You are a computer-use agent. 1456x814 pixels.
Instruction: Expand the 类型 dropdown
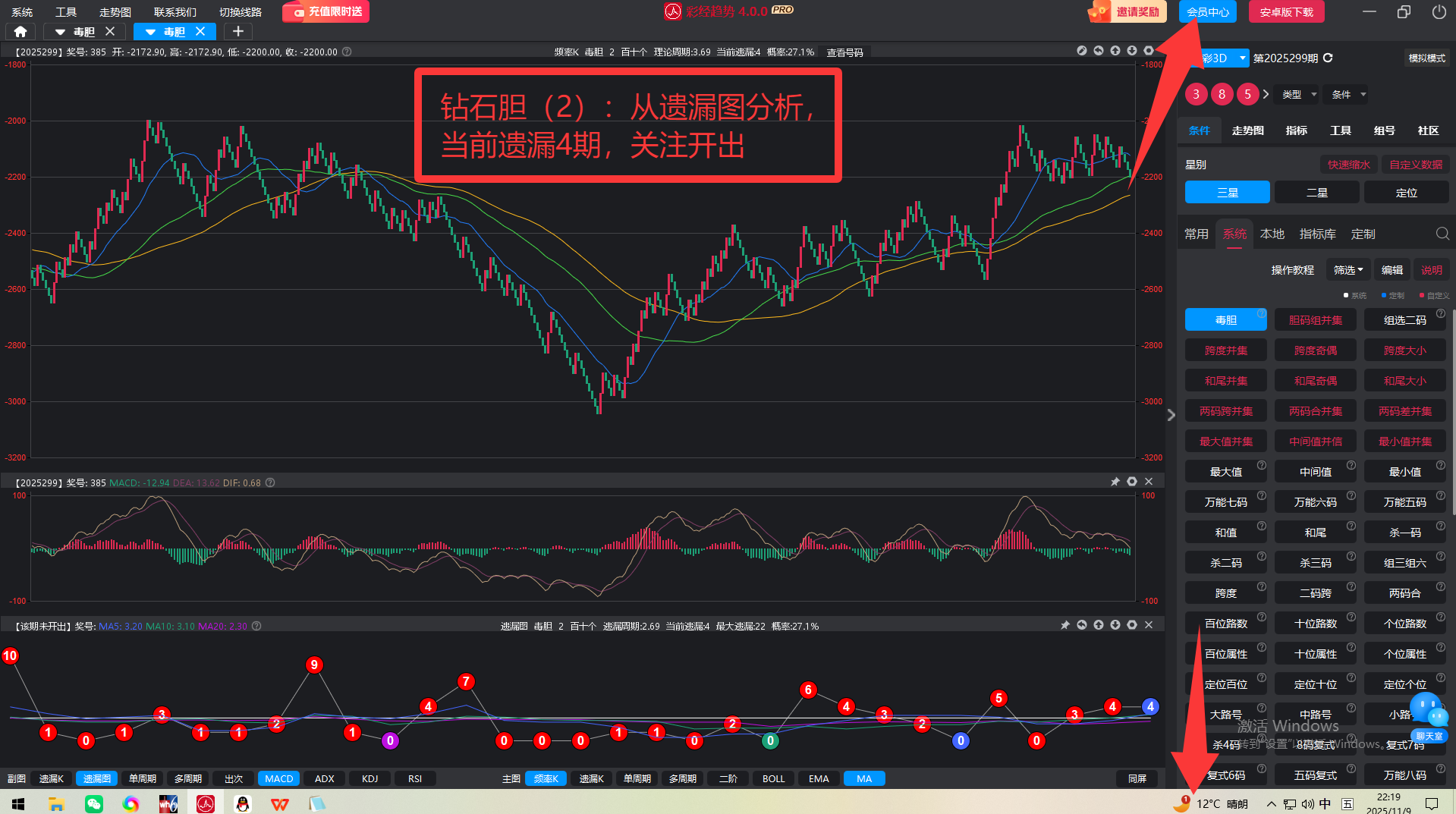pos(1299,94)
